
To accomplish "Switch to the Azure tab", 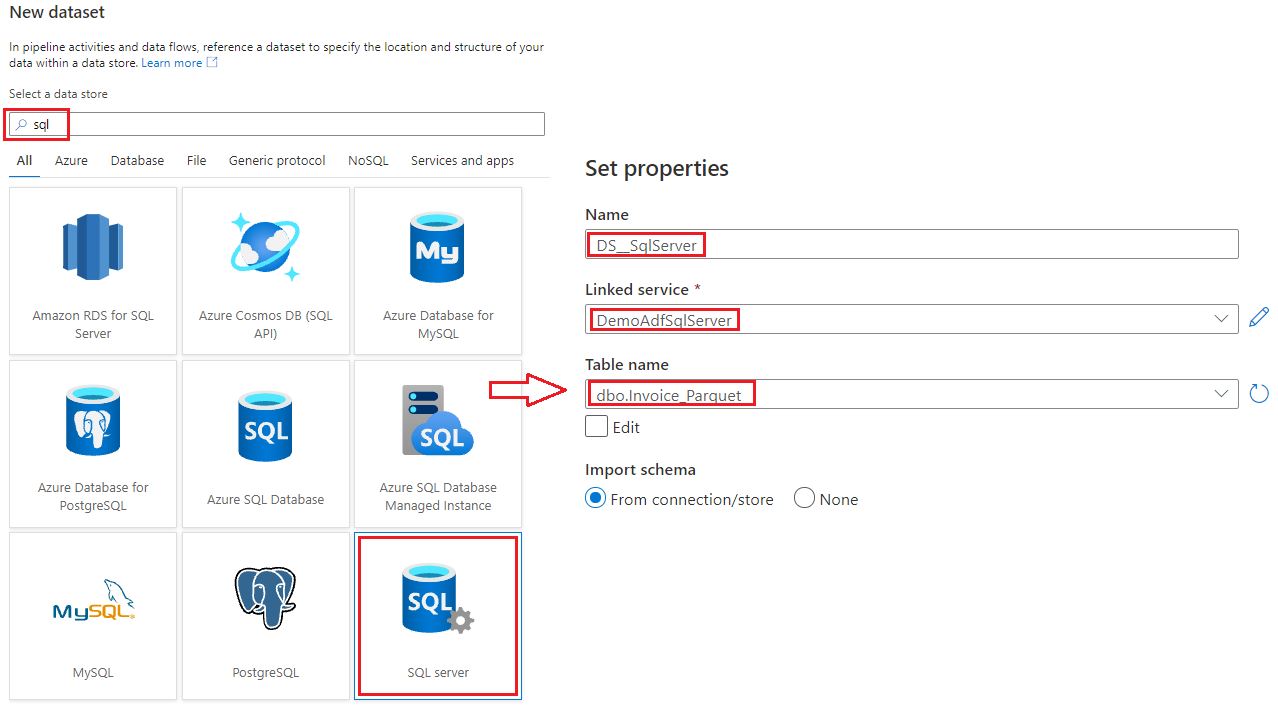I will (x=70, y=160).
